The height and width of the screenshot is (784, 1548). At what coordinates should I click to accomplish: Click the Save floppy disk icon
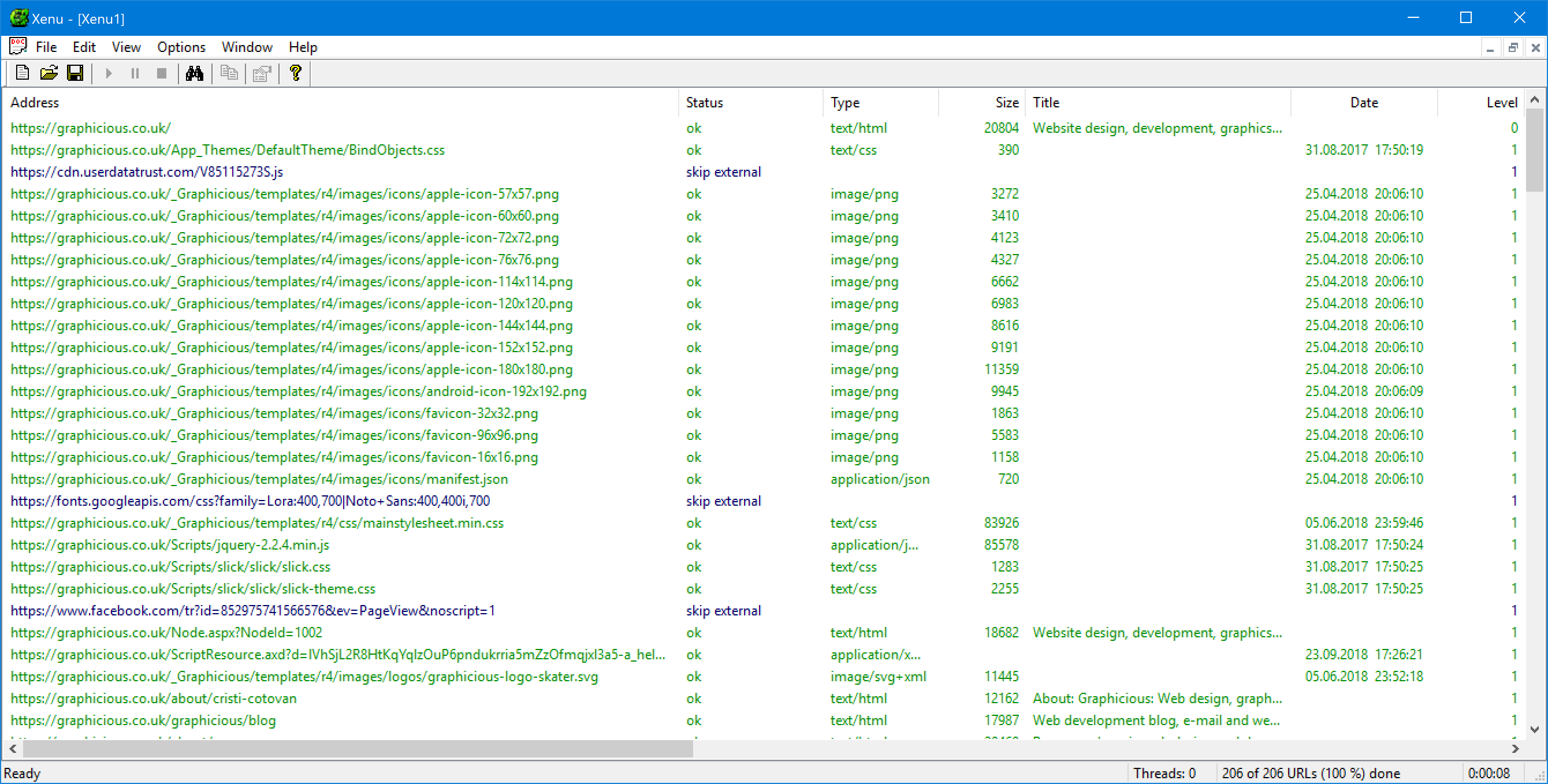click(75, 73)
